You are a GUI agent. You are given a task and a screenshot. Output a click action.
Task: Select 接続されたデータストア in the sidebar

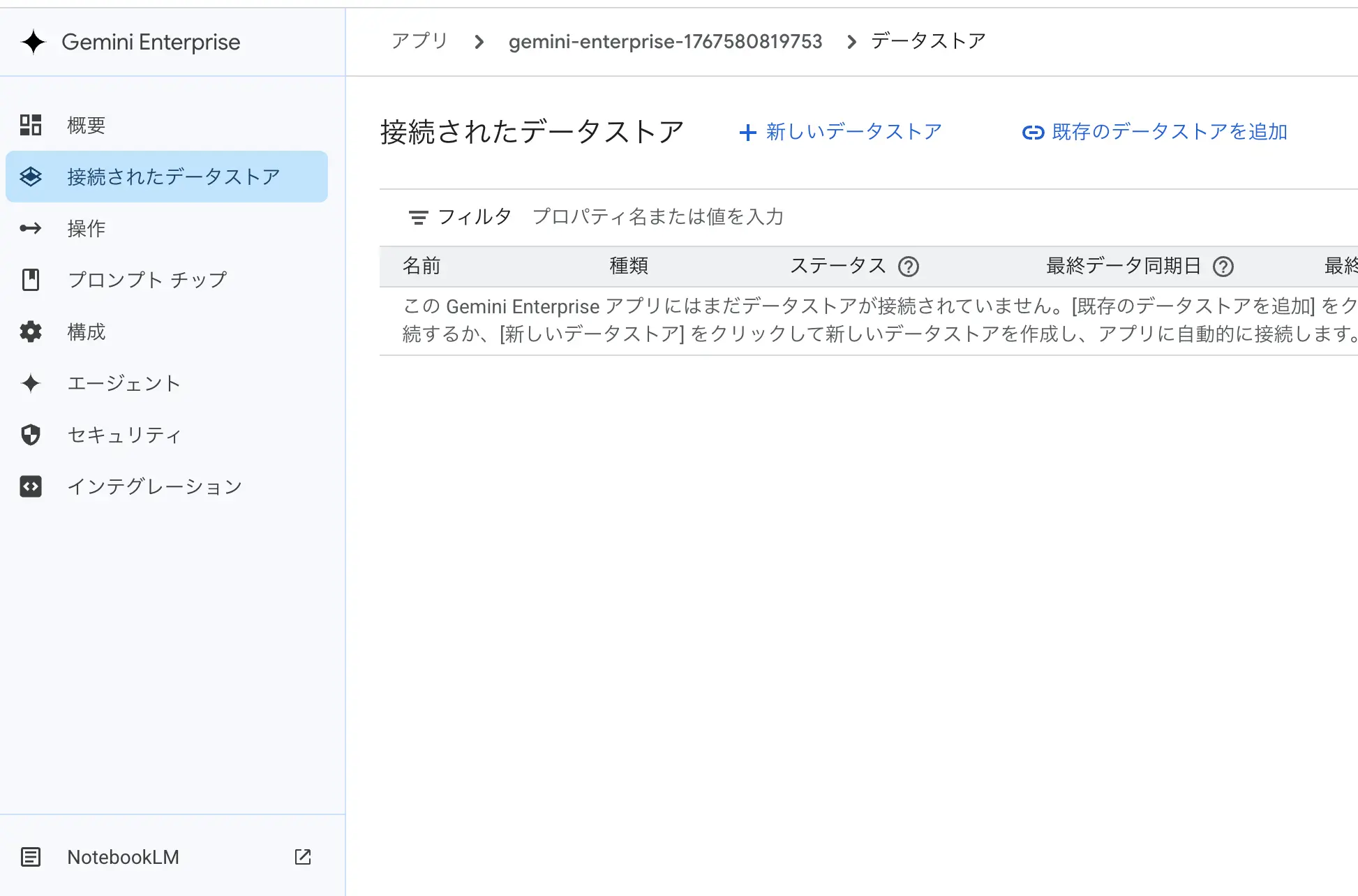pyautogui.click(x=167, y=177)
